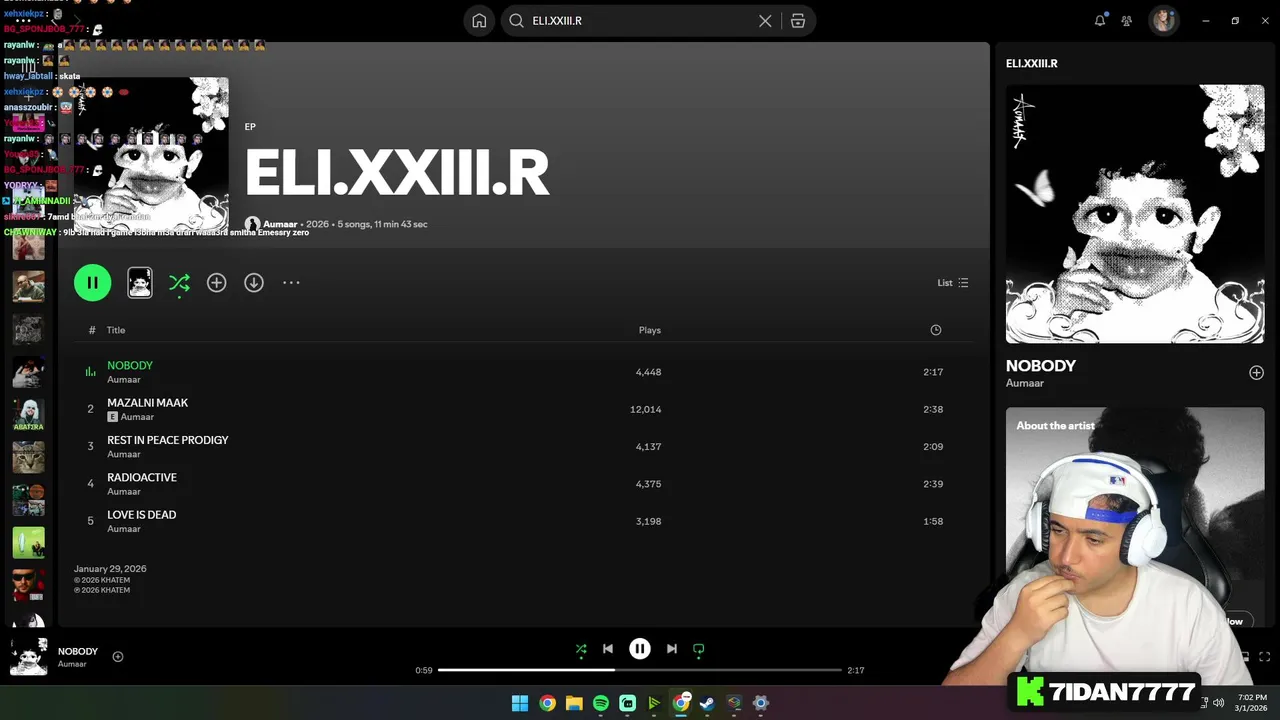Click the duration clock column header
This screenshot has width=1280, height=720.
point(935,330)
